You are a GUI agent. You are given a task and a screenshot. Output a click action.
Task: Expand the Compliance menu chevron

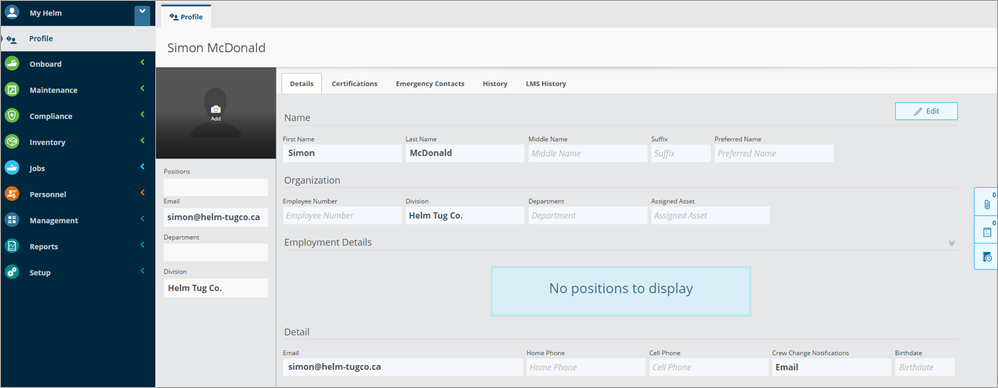point(143,114)
